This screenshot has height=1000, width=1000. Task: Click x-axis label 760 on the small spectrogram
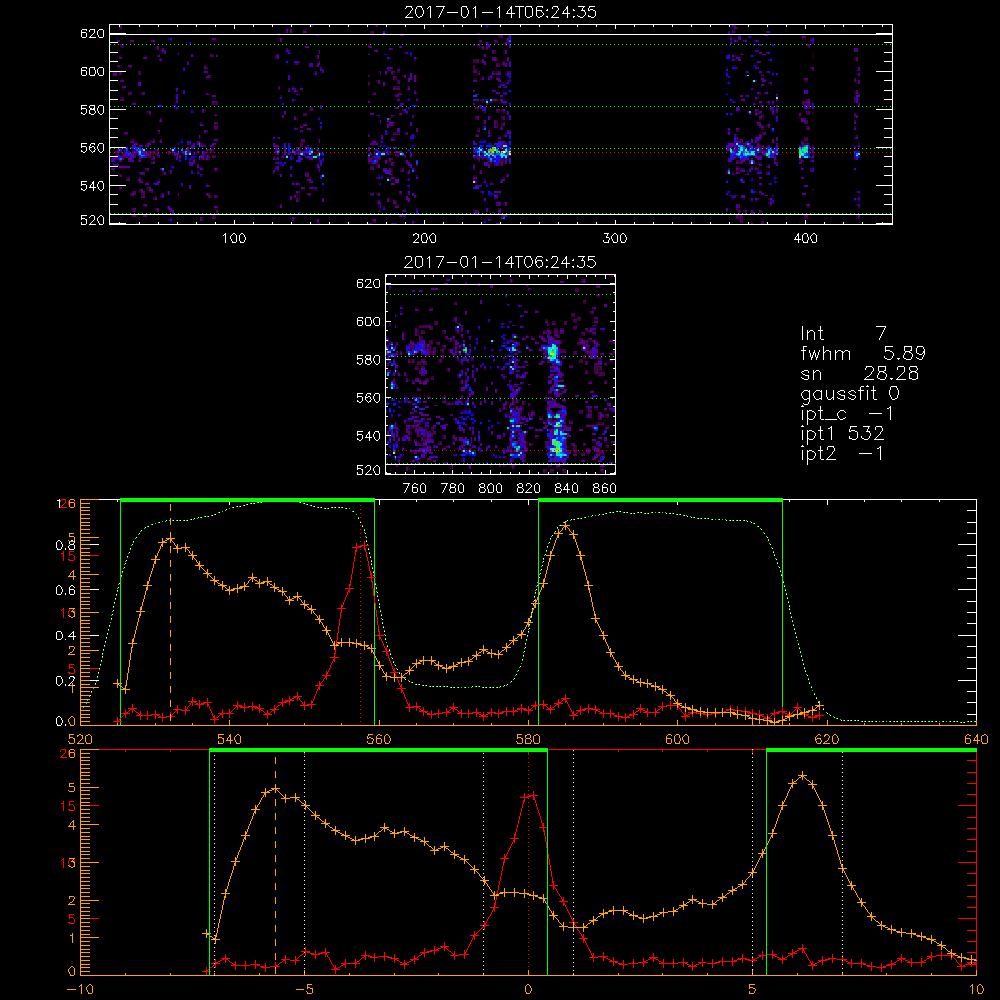click(x=415, y=489)
